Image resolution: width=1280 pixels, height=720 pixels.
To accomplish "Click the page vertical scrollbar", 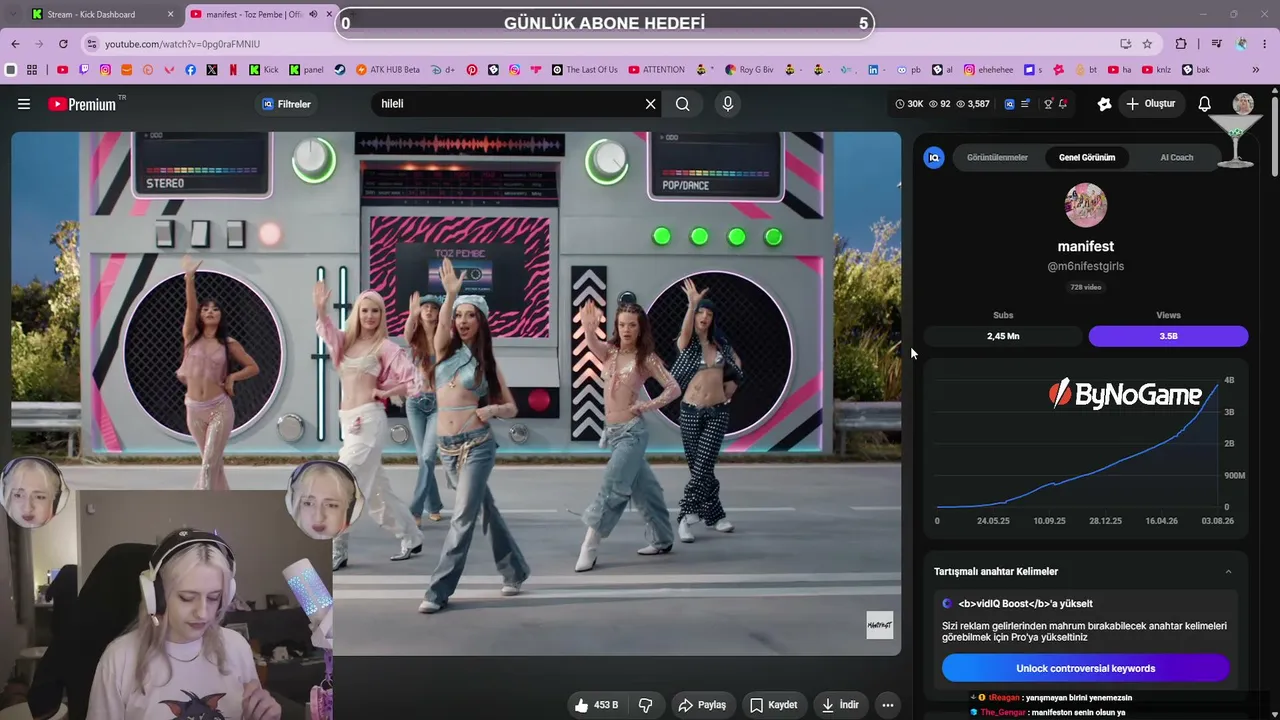I will (x=1274, y=135).
